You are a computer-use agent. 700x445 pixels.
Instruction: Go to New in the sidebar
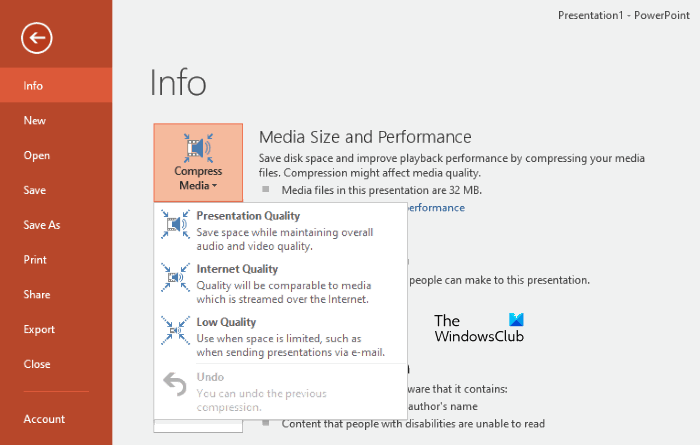[x=35, y=120]
